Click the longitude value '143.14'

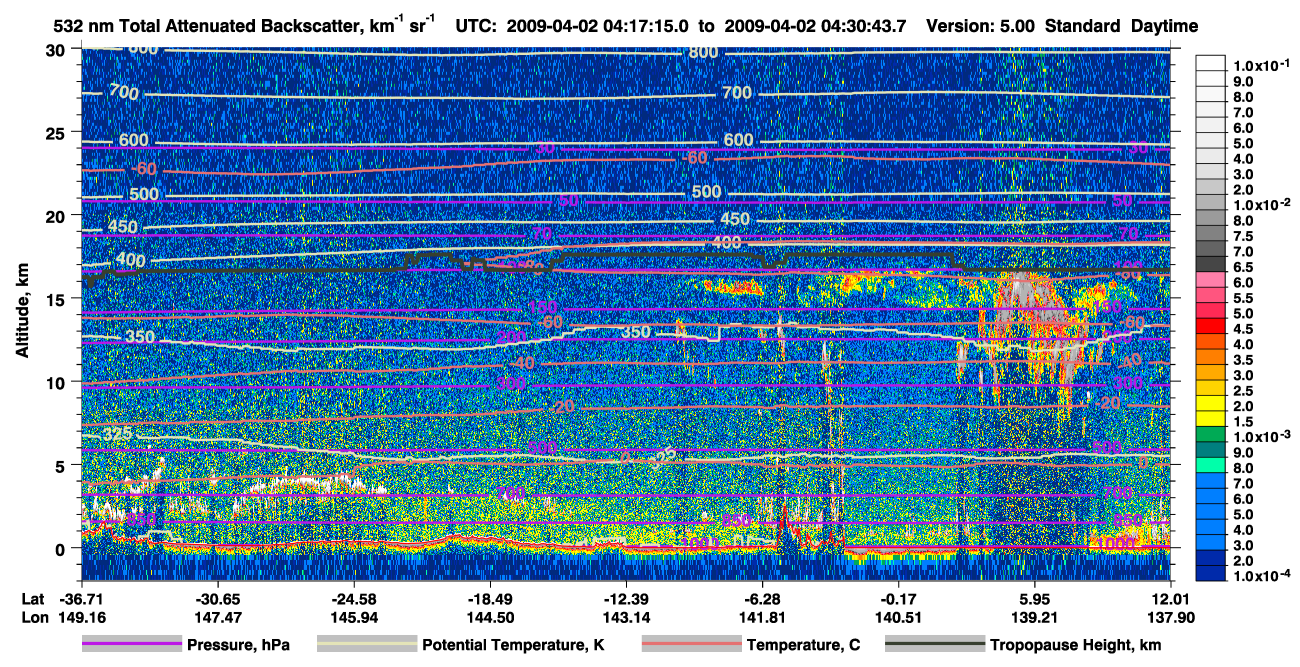point(626,618)
